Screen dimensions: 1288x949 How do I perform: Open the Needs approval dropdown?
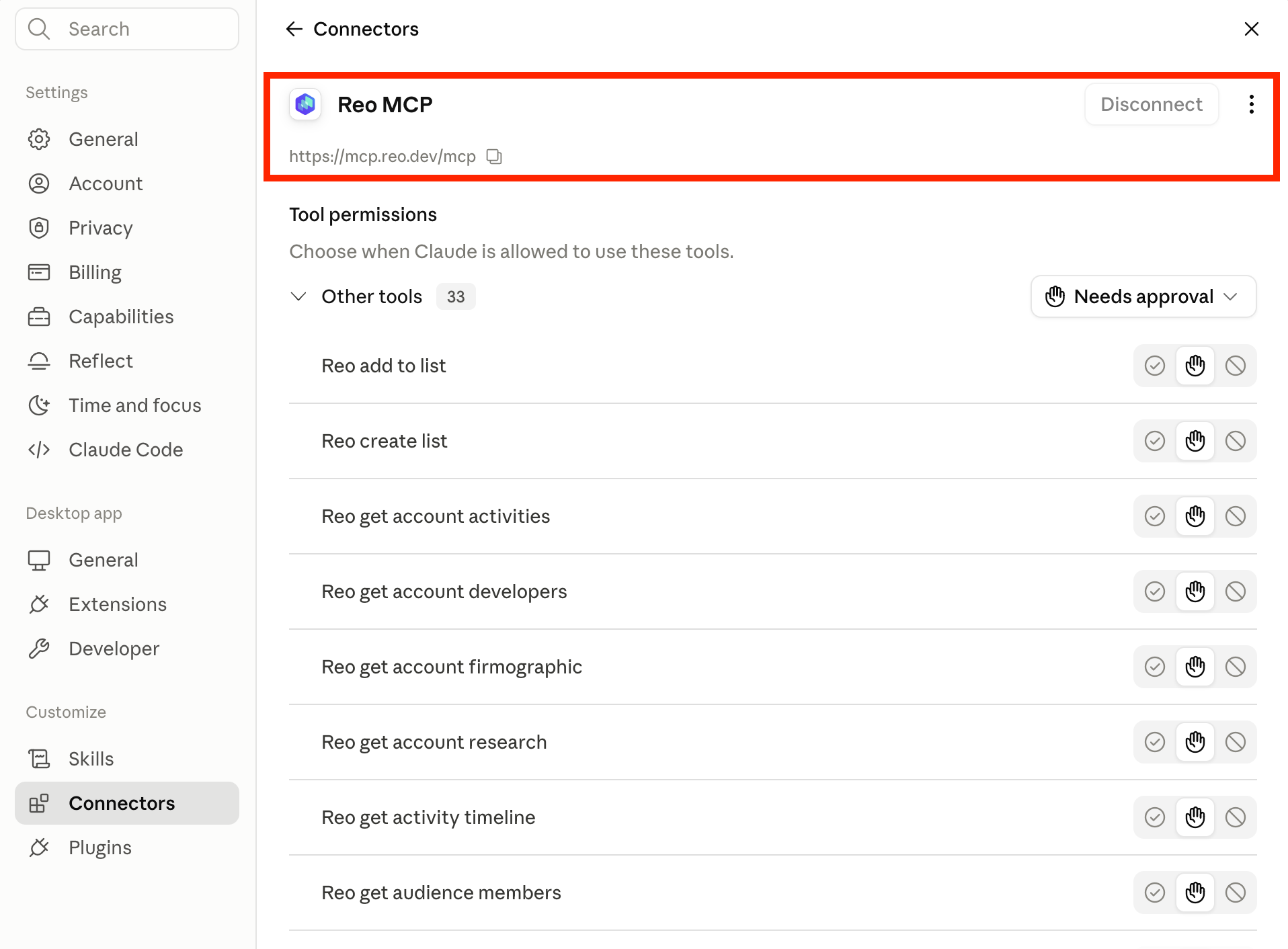1143,296
